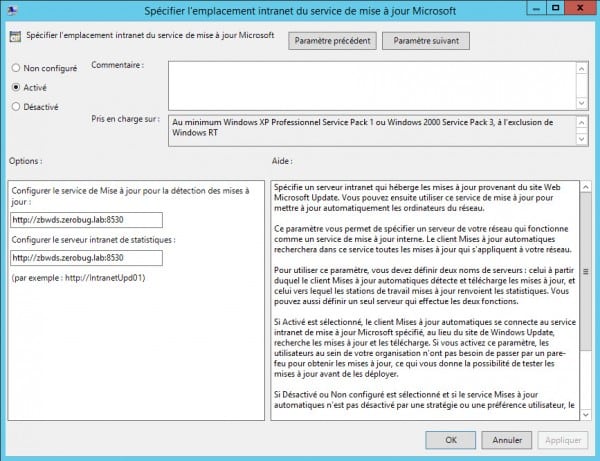Click the Annuler button

507,440
